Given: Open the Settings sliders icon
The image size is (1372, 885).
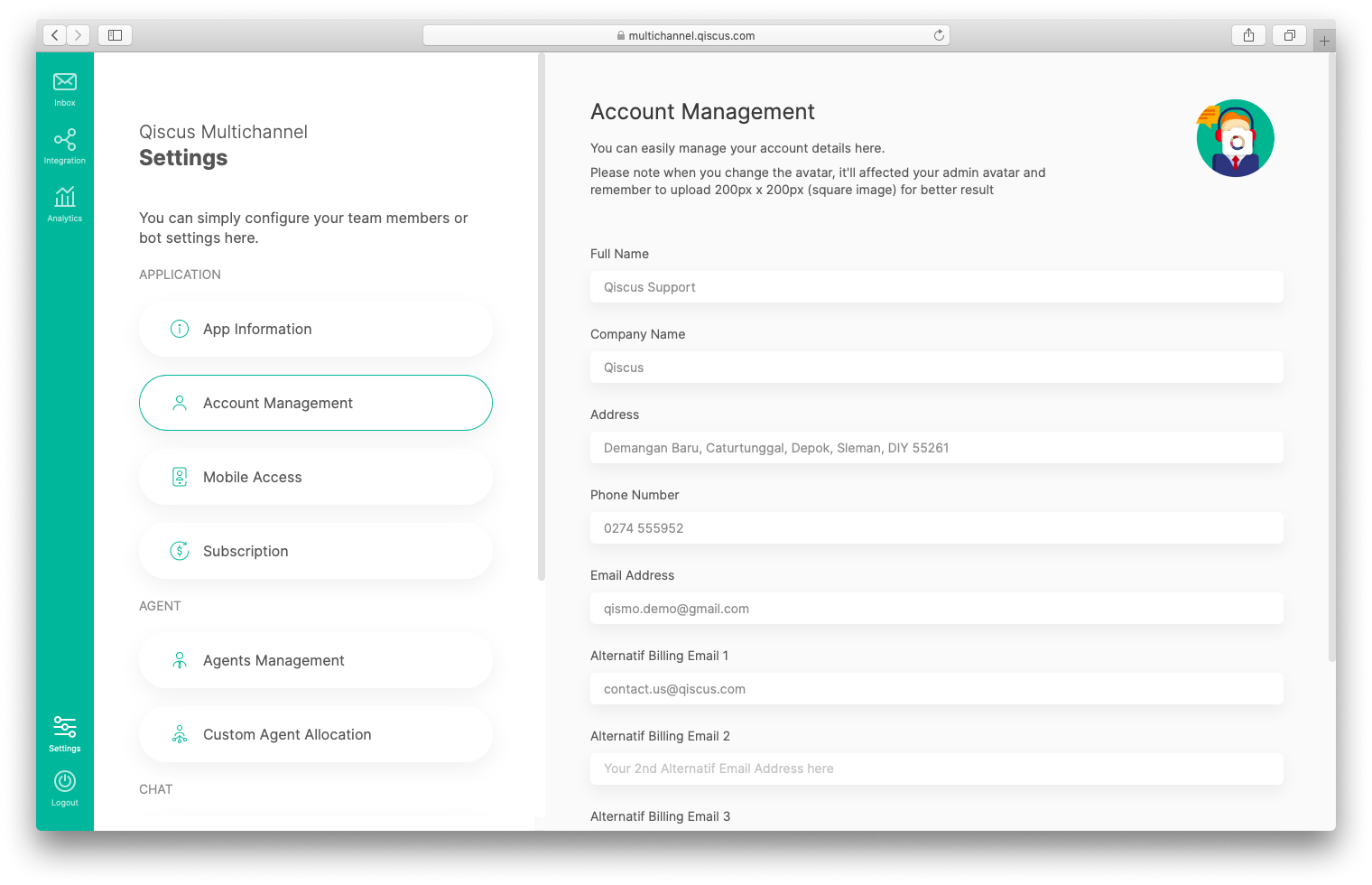Looking at the screenshot, I should point(65,727).
